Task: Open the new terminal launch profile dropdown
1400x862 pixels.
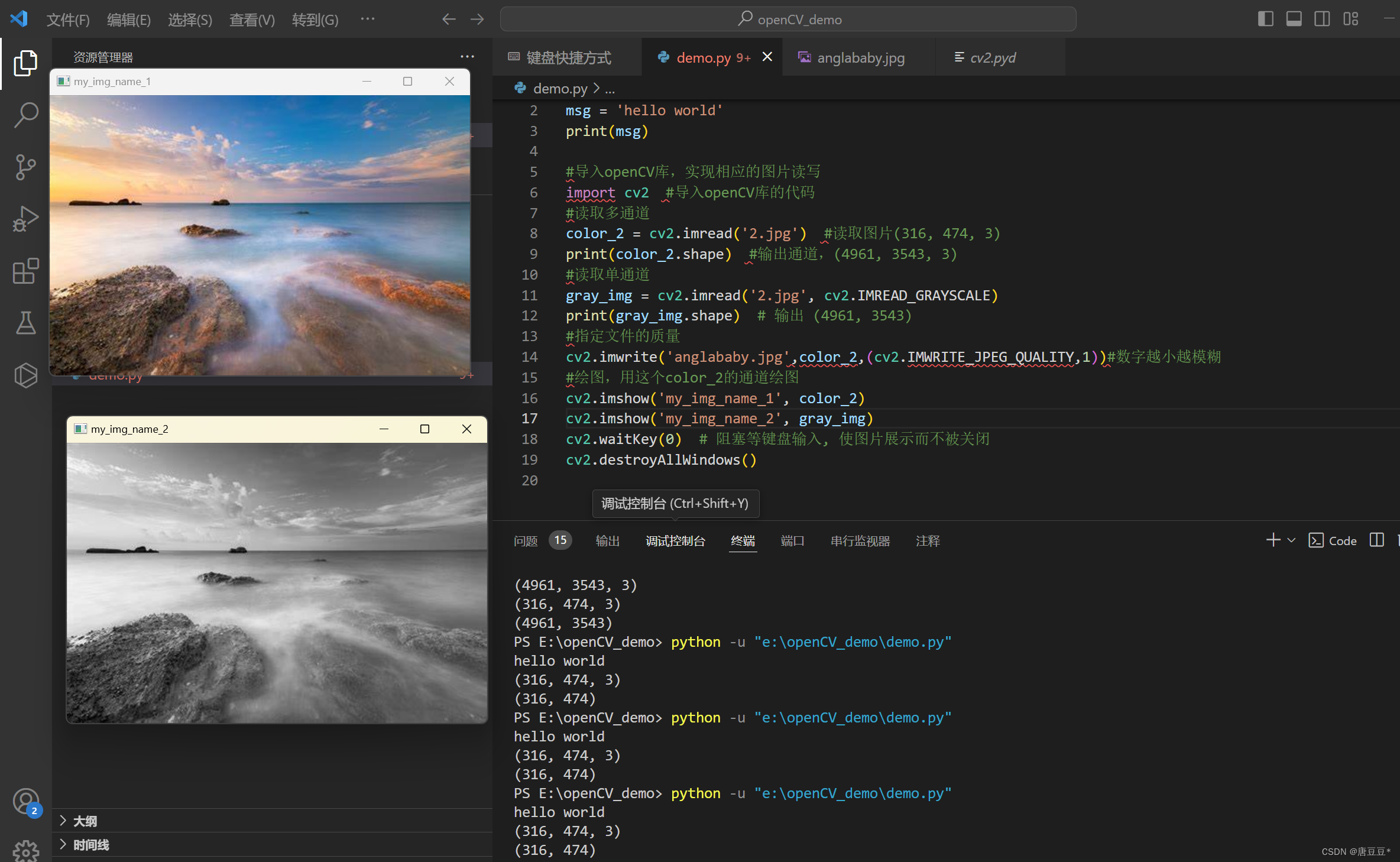Action: pos(1291,540)
